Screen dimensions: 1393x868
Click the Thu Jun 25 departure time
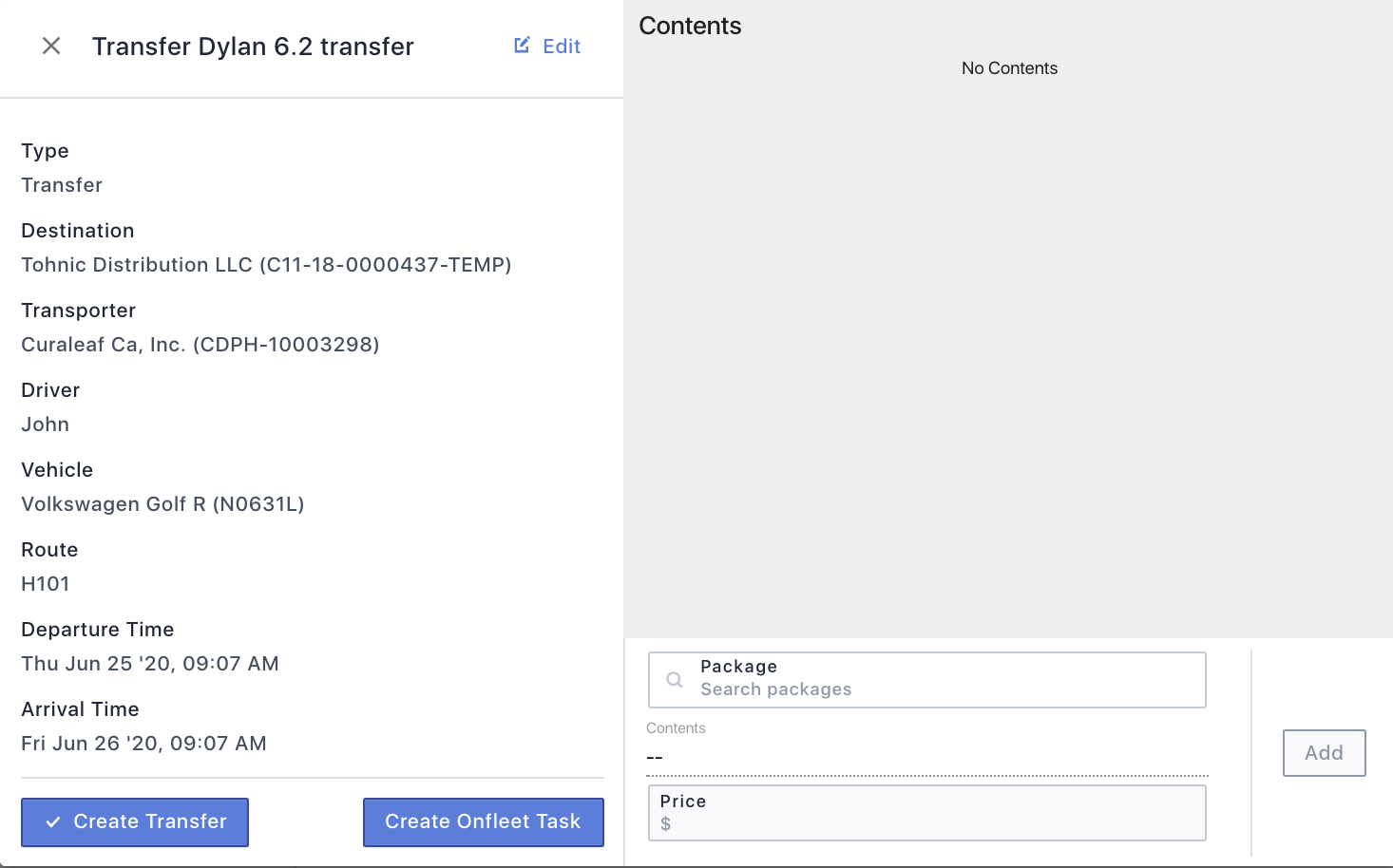(x=150, y=664)
